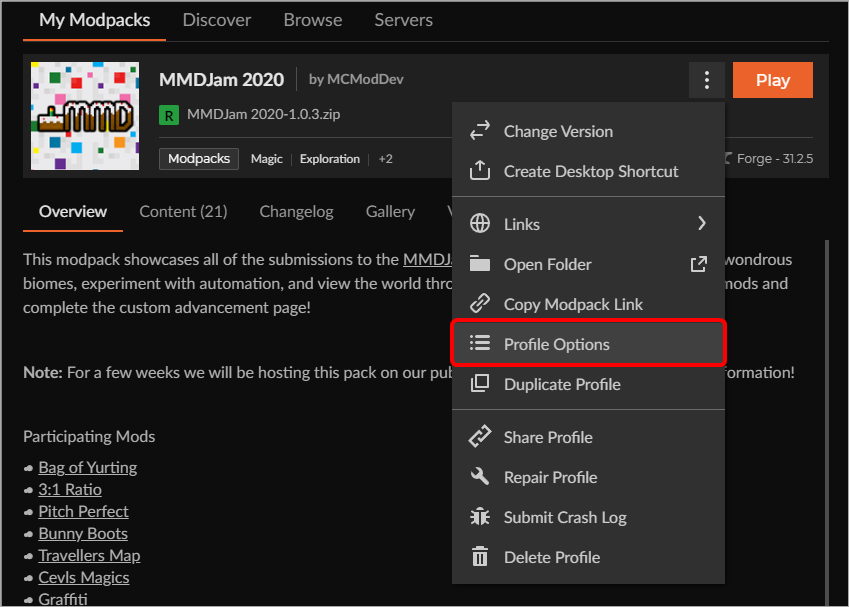Click the MMDJam 2020-1.0.3.zip file name

coord(264,115)
